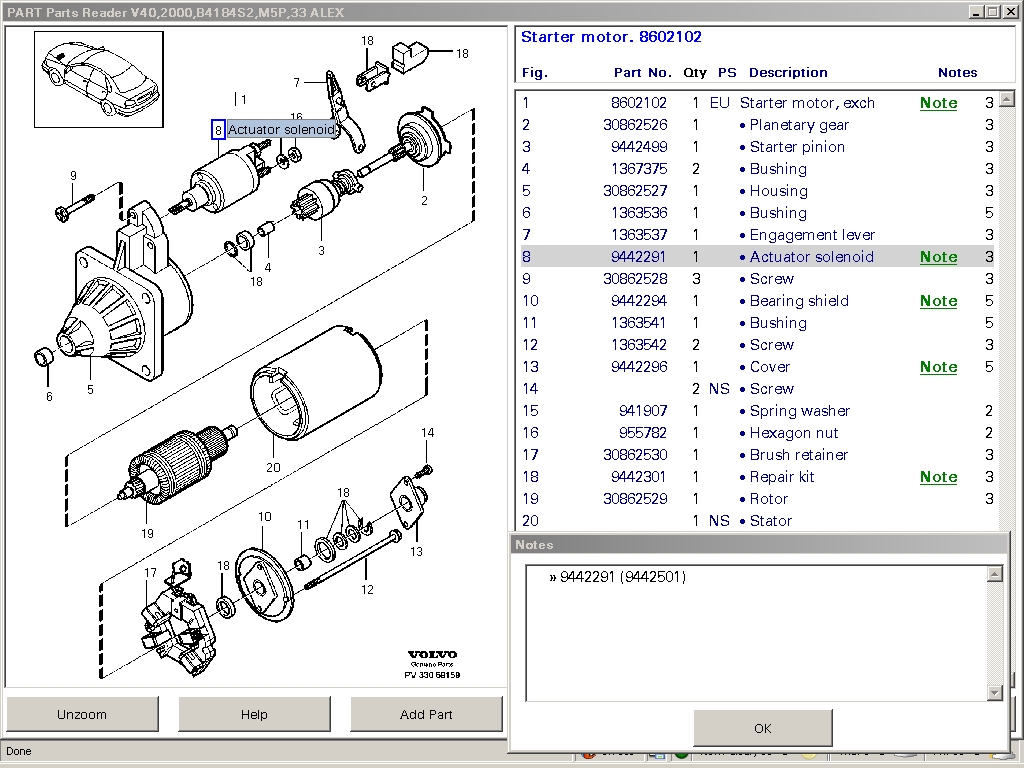
Task: Click callout 3 in the diagram
Action: [321, 250]
